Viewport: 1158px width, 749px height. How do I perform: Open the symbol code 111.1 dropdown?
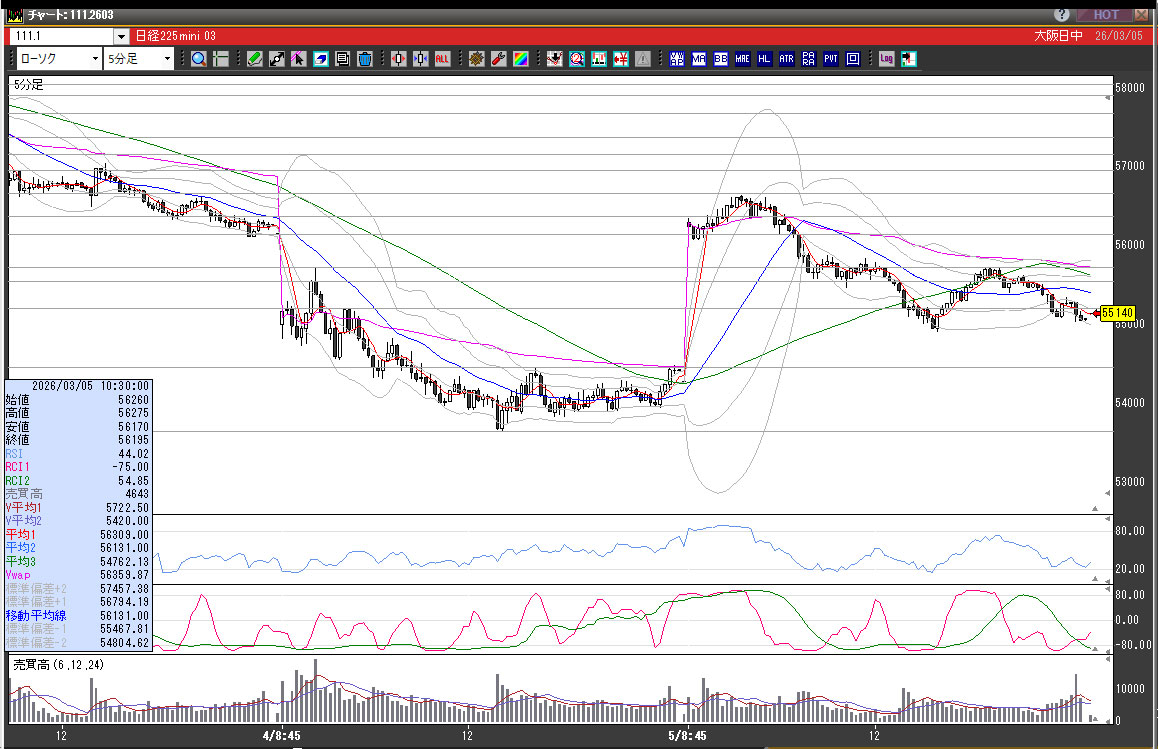(x=120, y=36)
